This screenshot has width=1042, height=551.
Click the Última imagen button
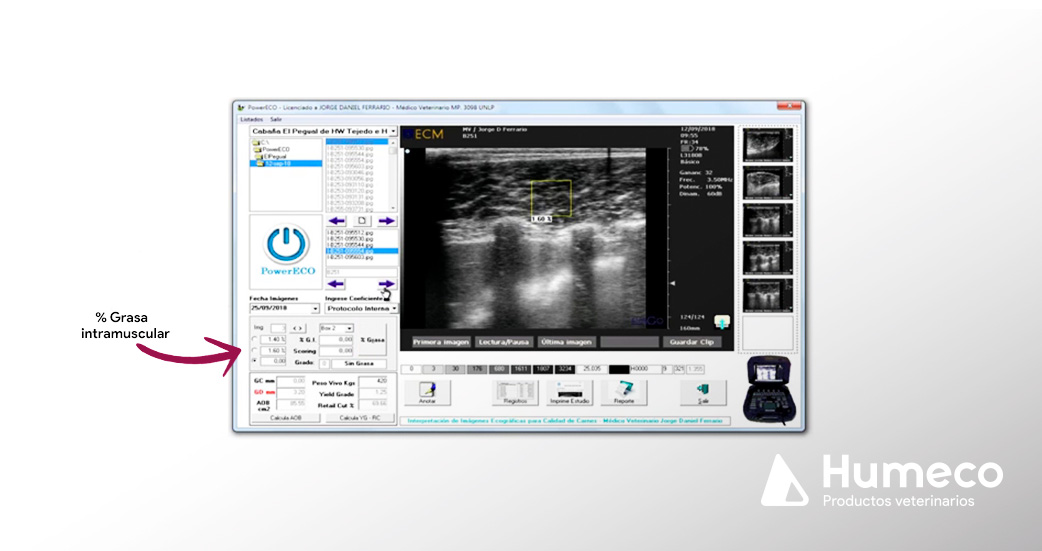coord(566,342)
